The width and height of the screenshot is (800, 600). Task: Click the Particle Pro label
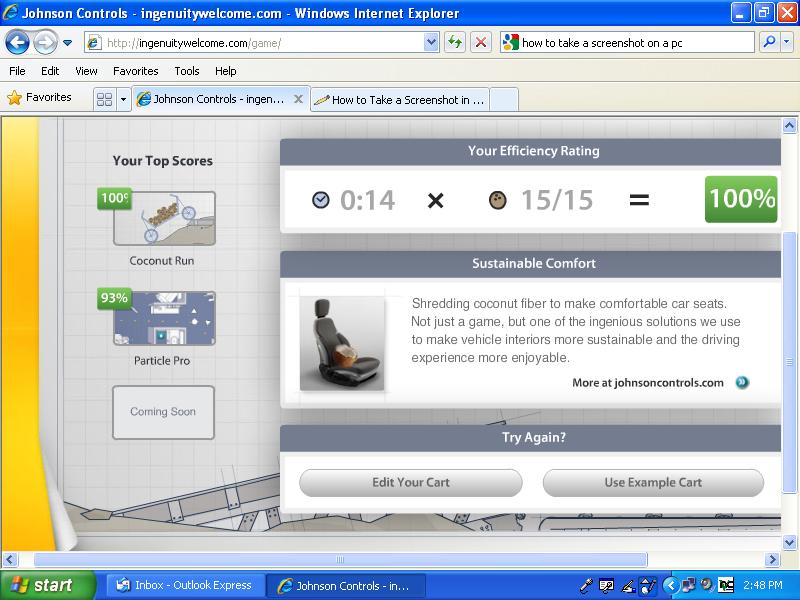click(162, 361)
